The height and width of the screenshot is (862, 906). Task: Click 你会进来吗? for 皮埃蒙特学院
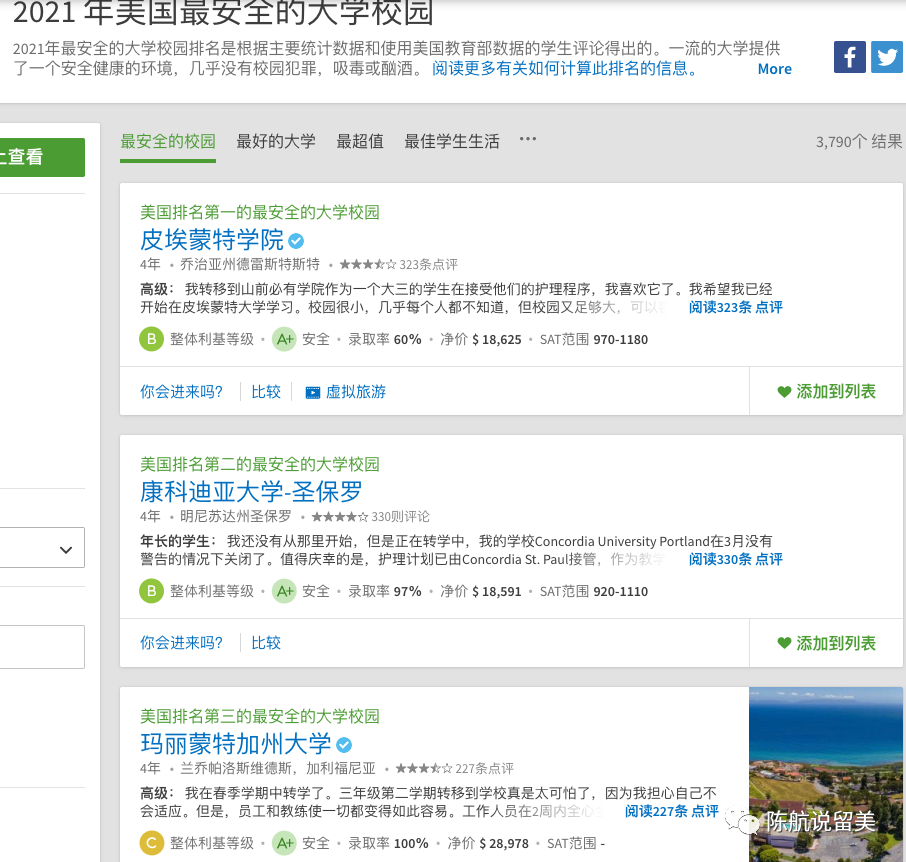(x=181, y=392)
